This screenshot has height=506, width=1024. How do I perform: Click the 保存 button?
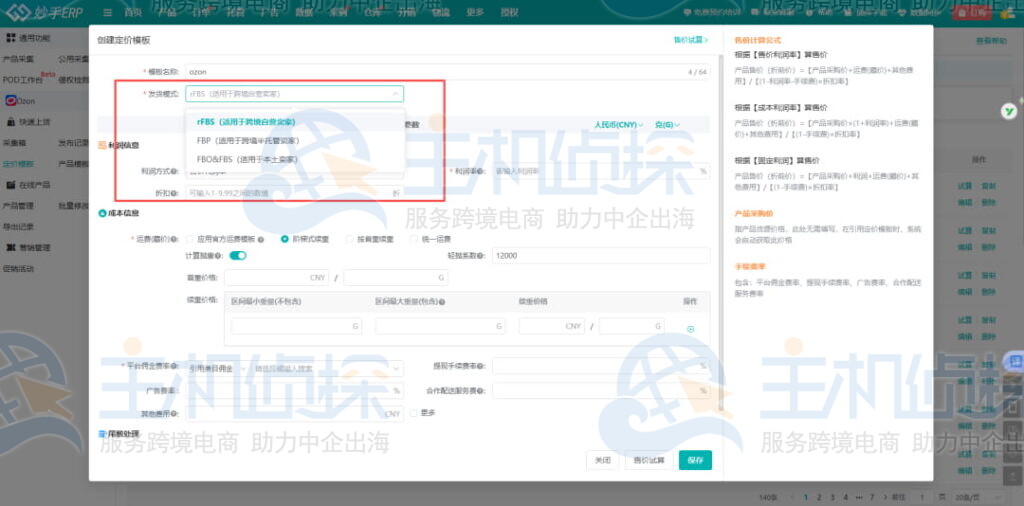tap(696, 460)
